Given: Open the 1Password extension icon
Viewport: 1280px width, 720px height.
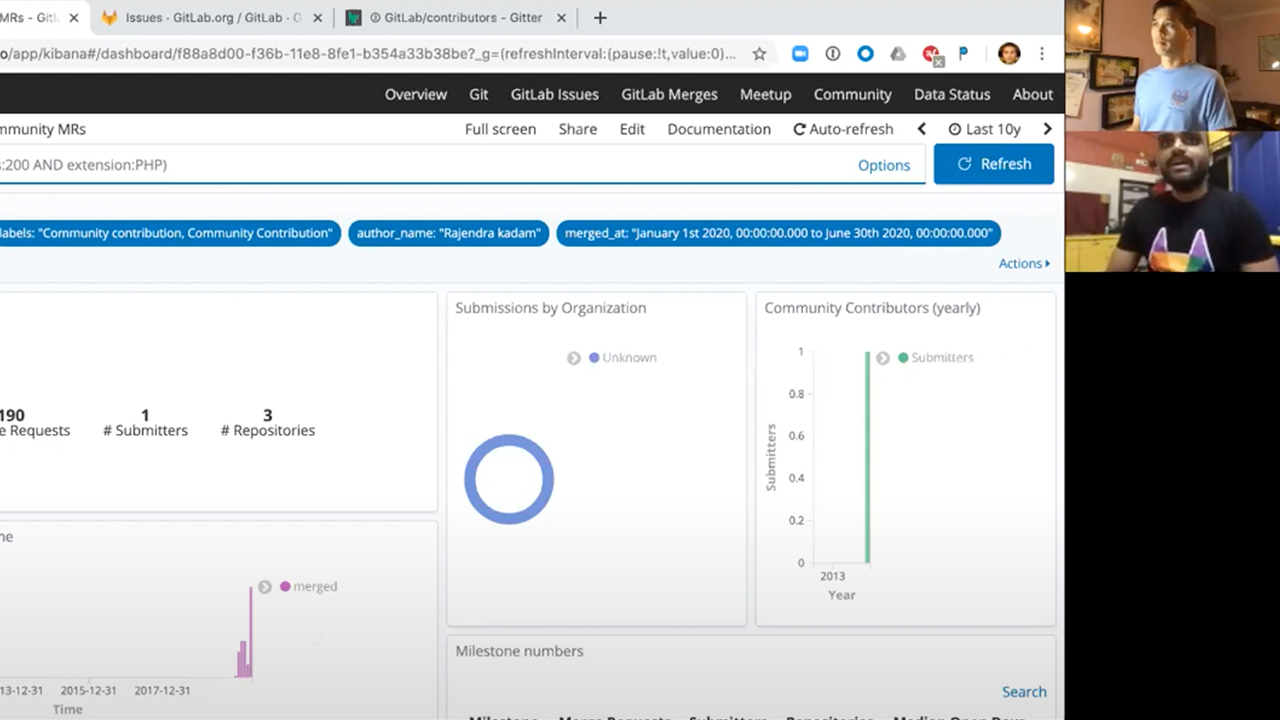Looking at the screenshot, I should (x=833, y=54).
